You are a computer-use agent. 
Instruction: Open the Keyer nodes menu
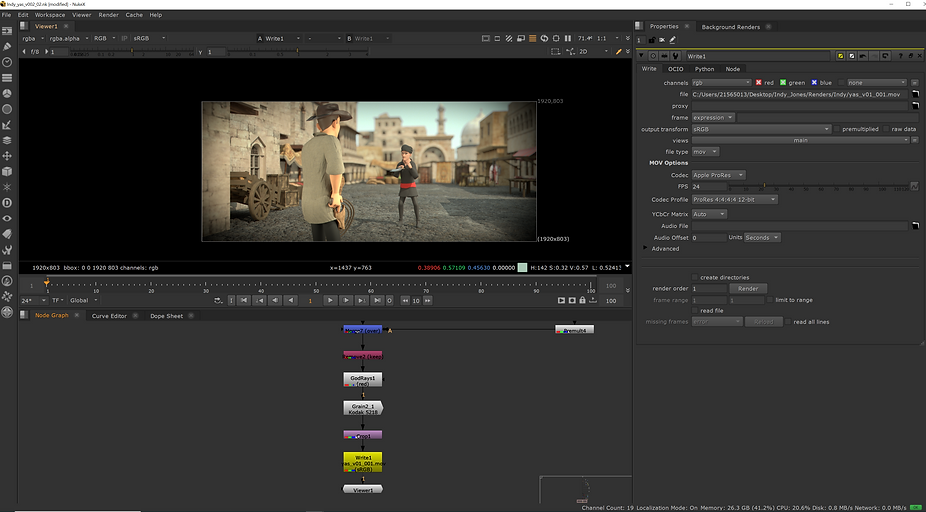(7, 125)
